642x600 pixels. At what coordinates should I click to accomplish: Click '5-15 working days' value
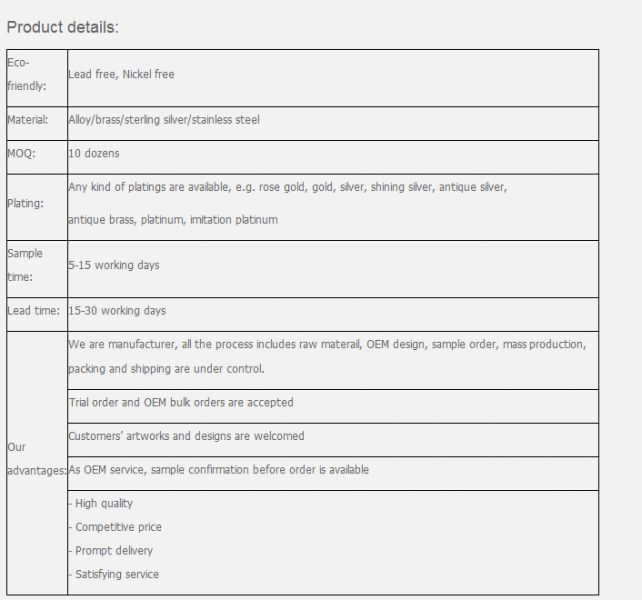tap(113, 265)
